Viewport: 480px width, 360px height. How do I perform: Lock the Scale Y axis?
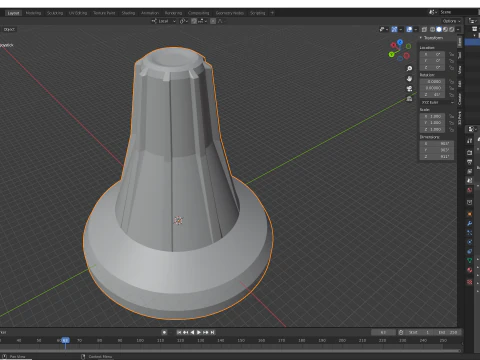[451, 123]
